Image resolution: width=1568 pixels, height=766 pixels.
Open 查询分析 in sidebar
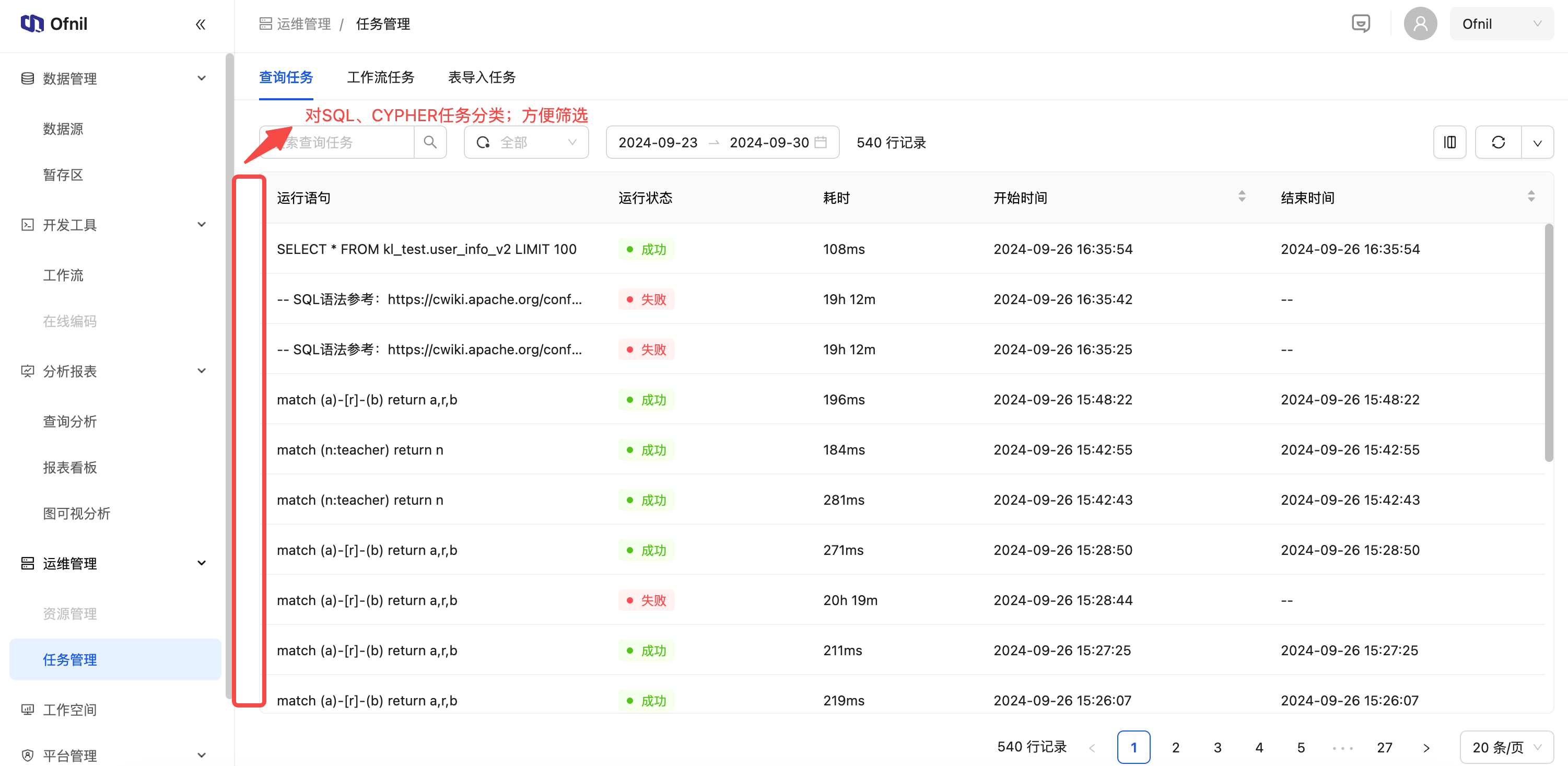(x=69, y=421)
